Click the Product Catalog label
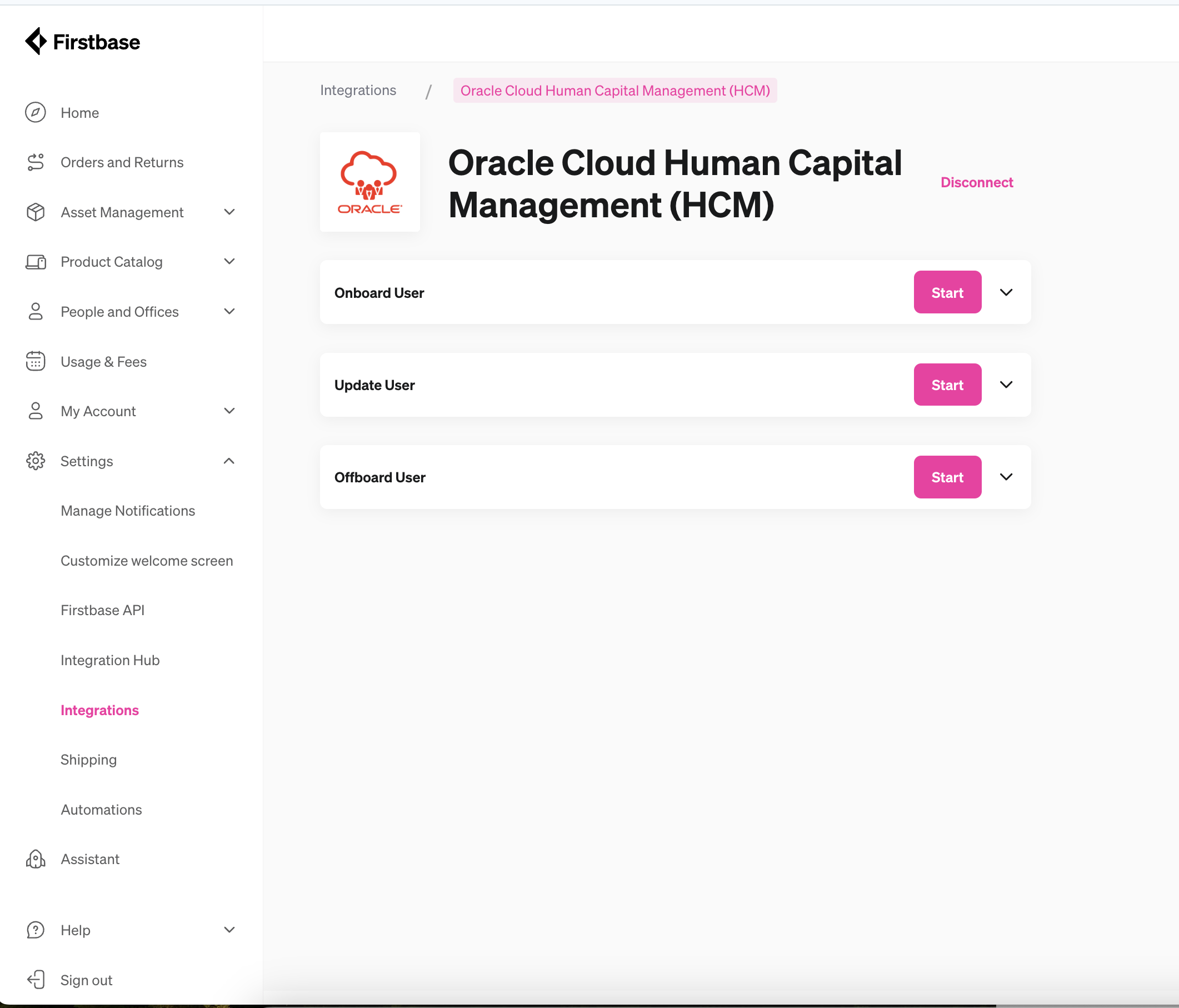 pyautogui.click(x=112, y=262)
